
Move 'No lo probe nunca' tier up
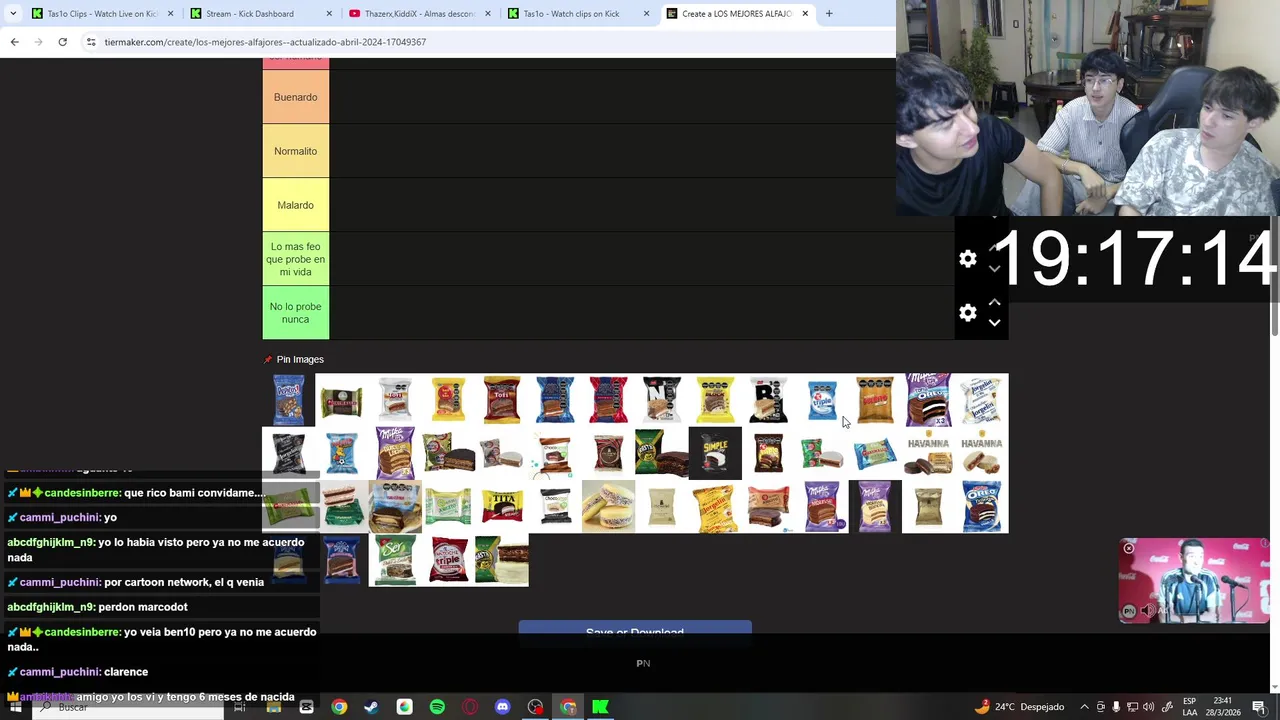pos(994,302)
